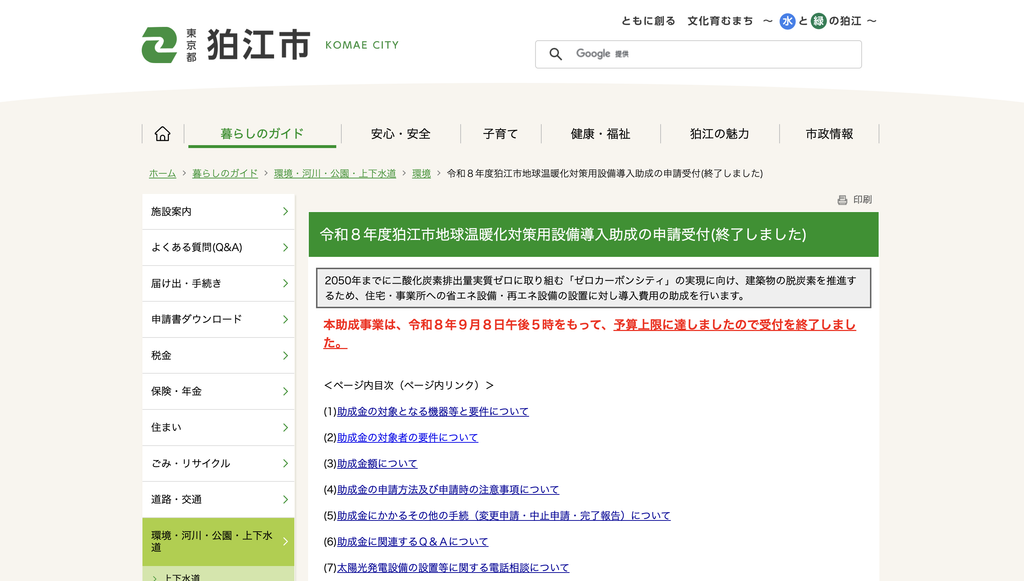Click the 印刷 print link
The width and height of the screenshot is (1024, 581).
(862, 200)
